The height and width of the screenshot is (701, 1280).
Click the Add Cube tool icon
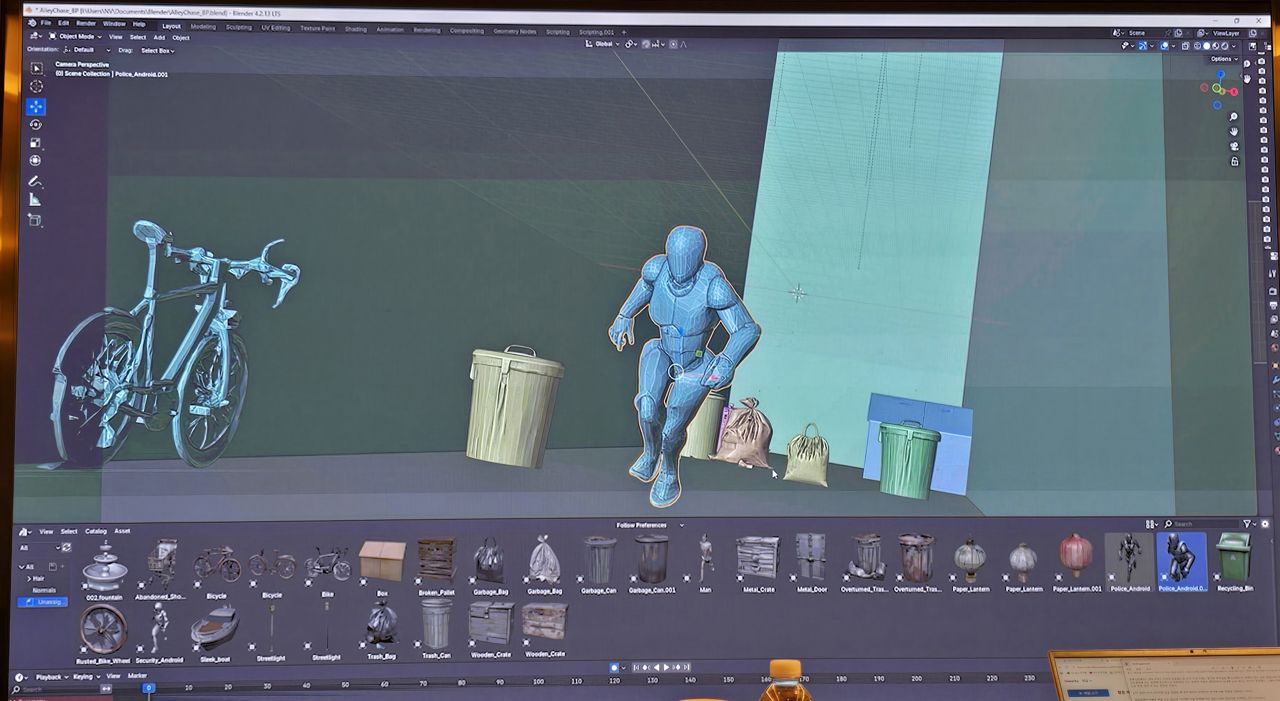click(x=36, y=220)
